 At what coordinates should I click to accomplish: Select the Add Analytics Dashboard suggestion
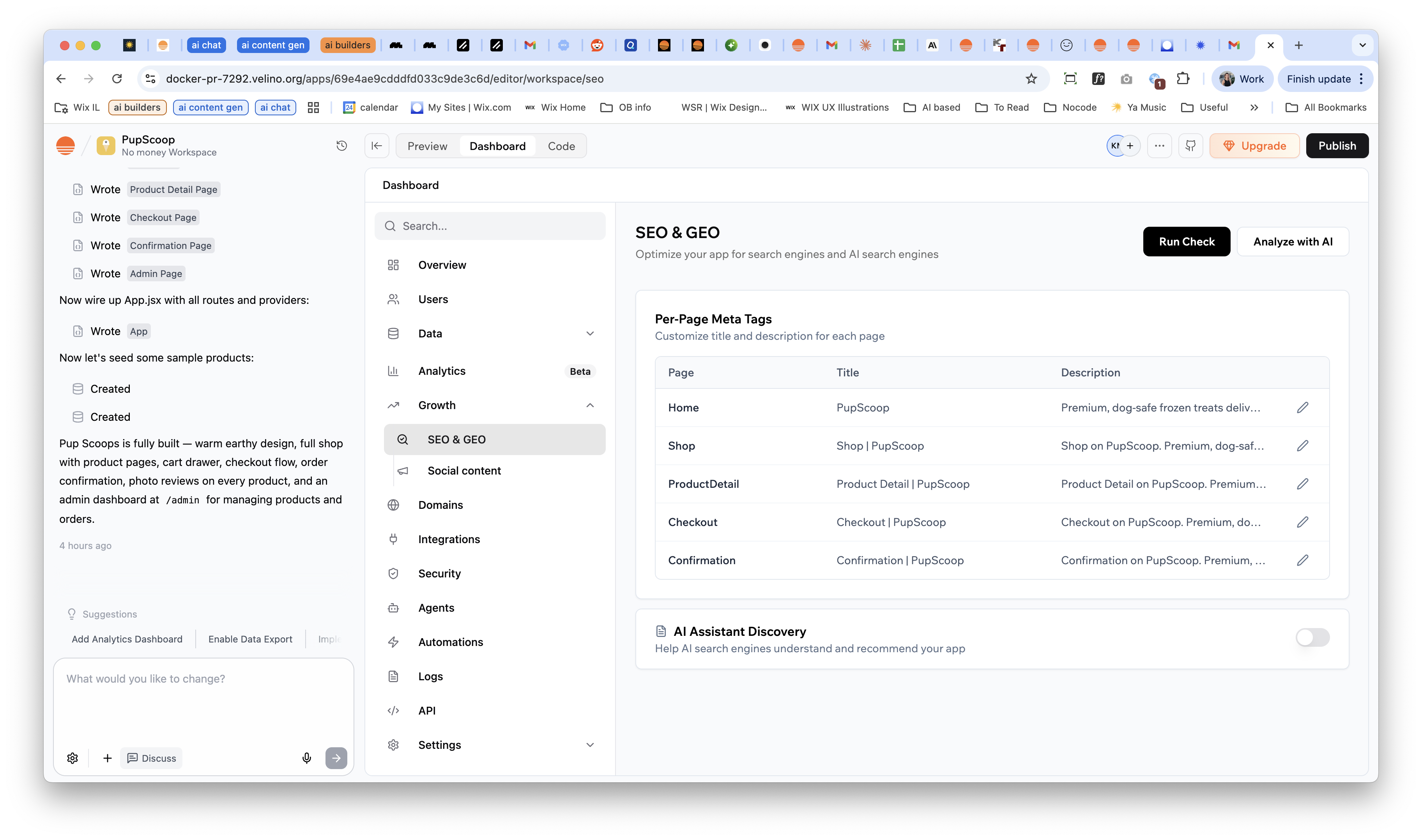click(x=127, y=639)
